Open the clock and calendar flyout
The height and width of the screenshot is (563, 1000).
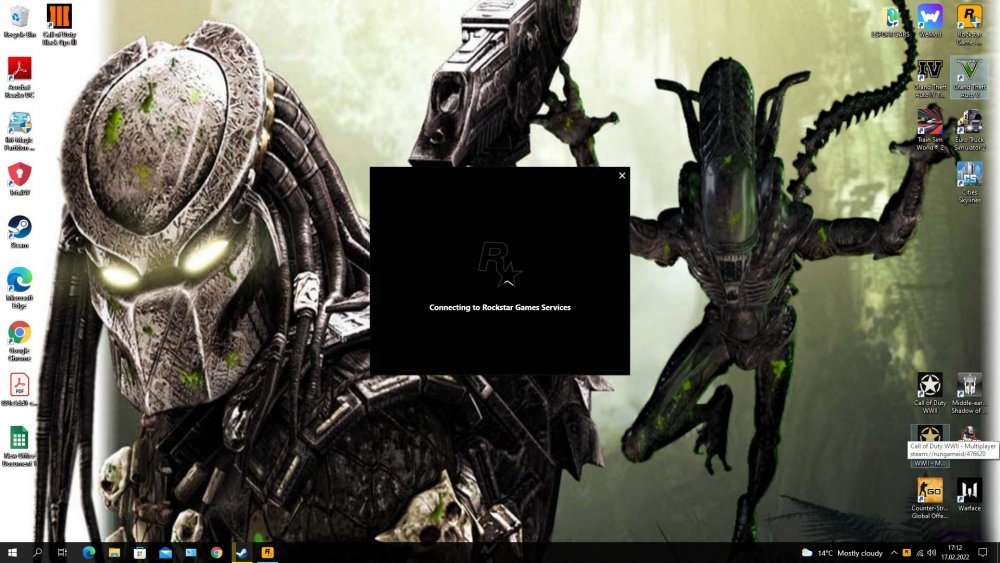pyautogui.click(x=955, y=553)
